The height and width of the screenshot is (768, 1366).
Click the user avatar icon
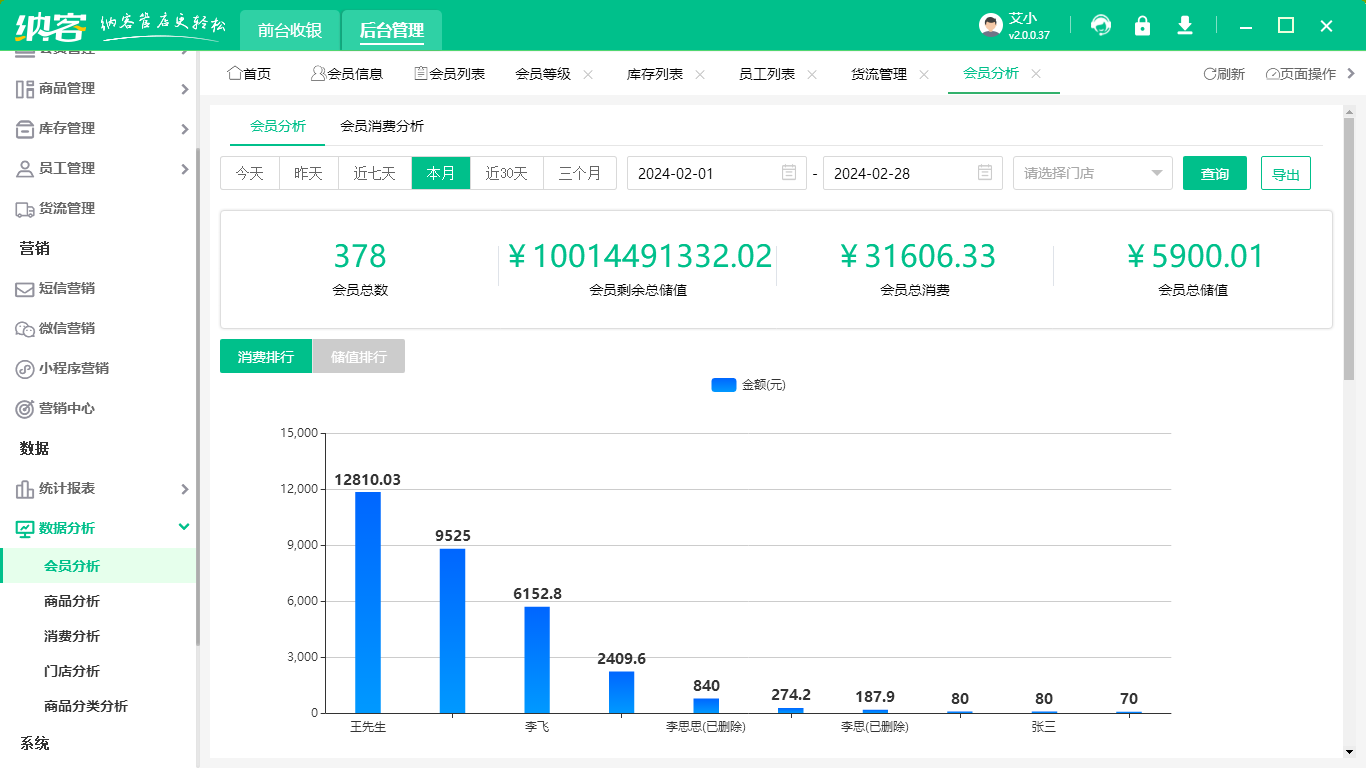click(x=990, y=25)
